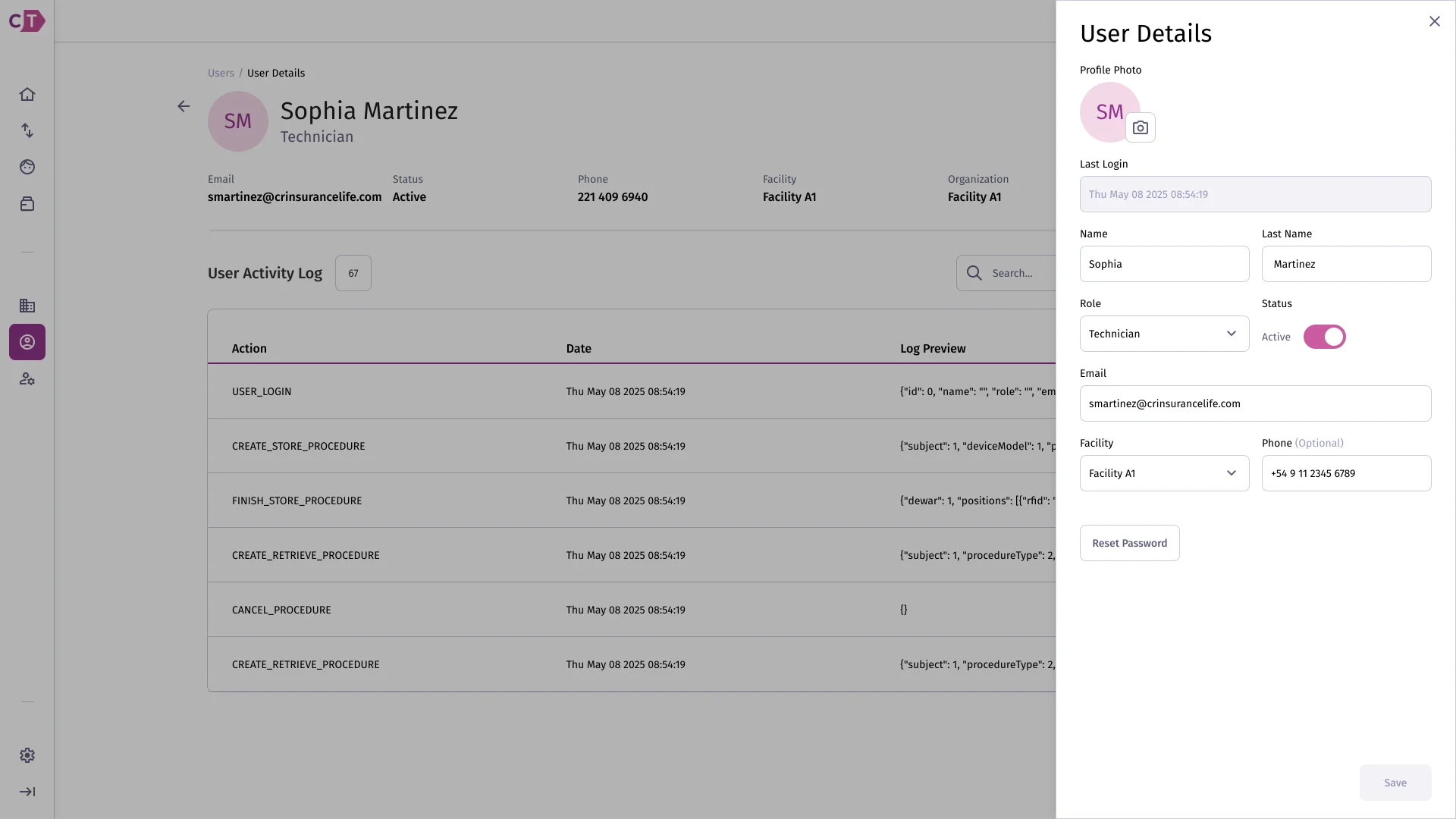Select the highlighted Users sidebar icon

tap(27, 342)
